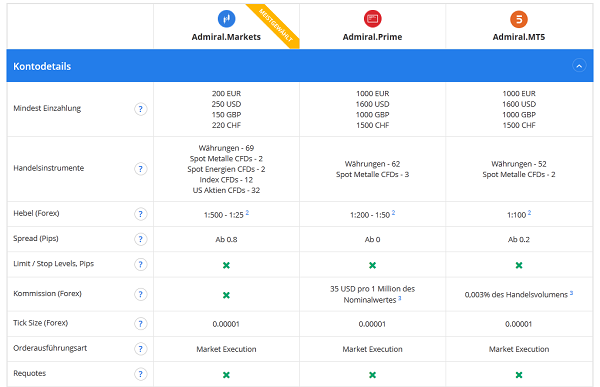The image size is (600, 387).
Task: Click the red Admiral.Prime account icon
Action: click(x=372, y=19)
